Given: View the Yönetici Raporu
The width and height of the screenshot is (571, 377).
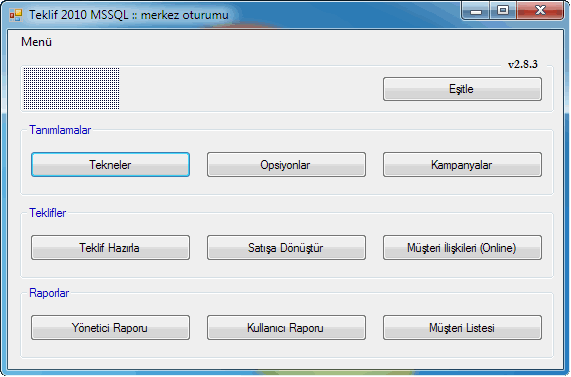Looking at the screenshot, I should pyautogui.click(x=110, y=328).
